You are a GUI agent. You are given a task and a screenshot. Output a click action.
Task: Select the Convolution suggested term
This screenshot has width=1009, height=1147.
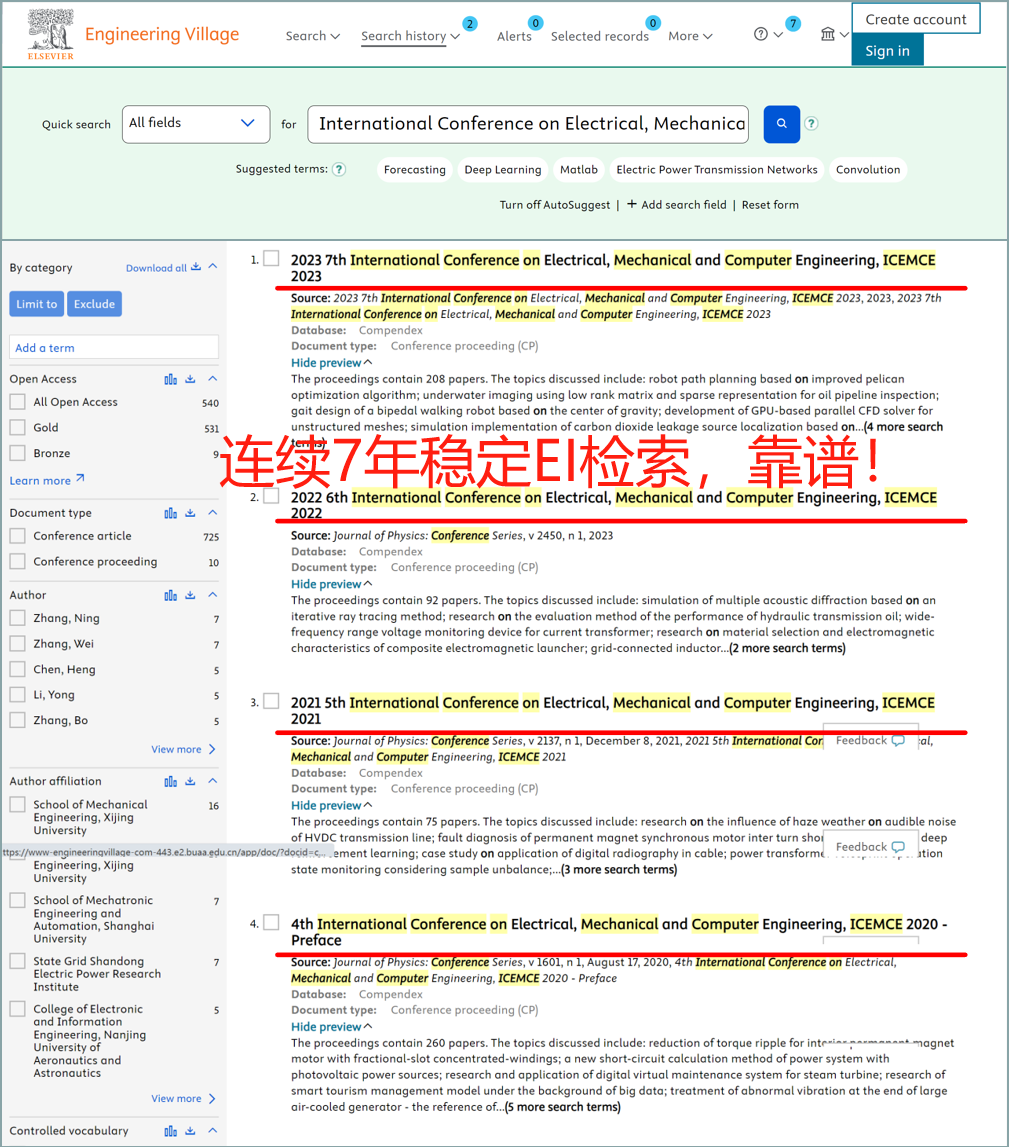pyautogui.click(x=868, y=170)
